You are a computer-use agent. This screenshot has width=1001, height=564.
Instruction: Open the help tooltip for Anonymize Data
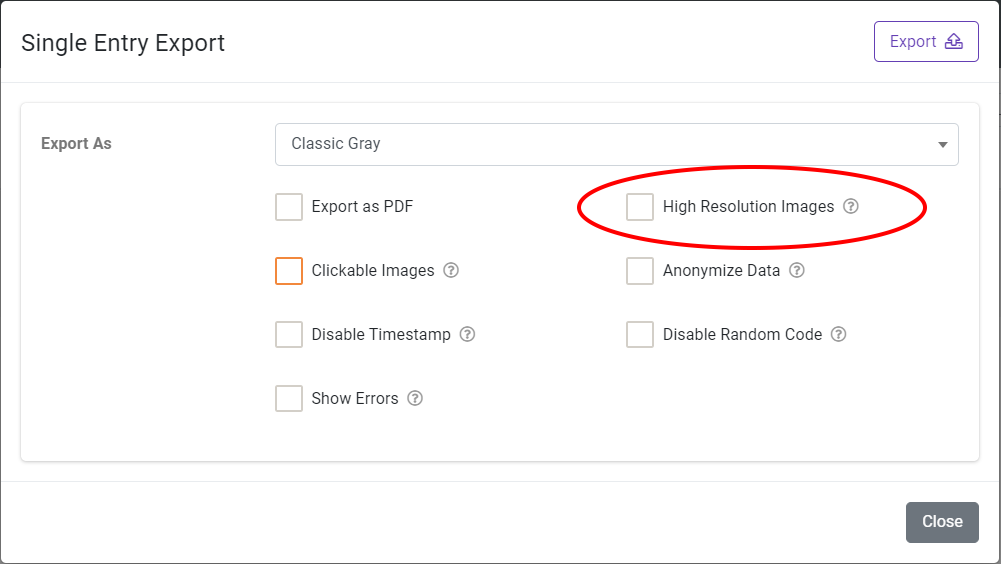[797, 271]
